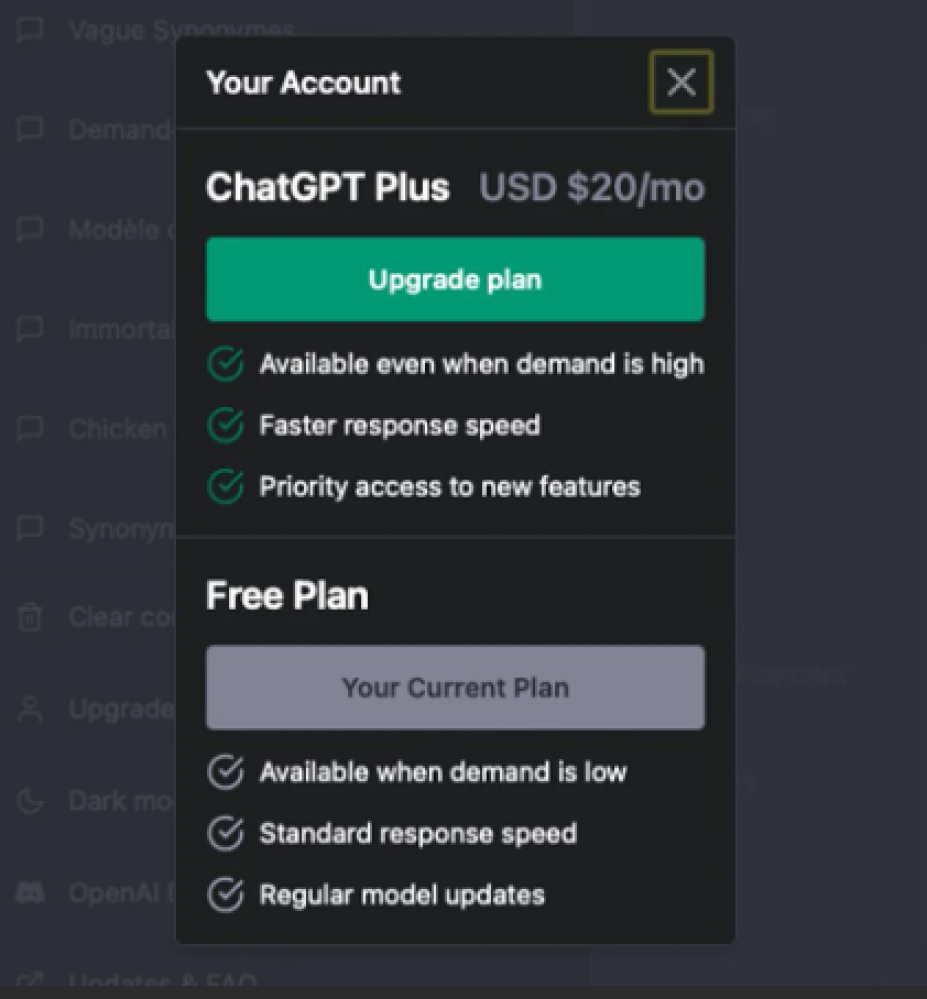Open the Updates & FAQ link
Screen dimensions: 927x999
pos(162,981)
